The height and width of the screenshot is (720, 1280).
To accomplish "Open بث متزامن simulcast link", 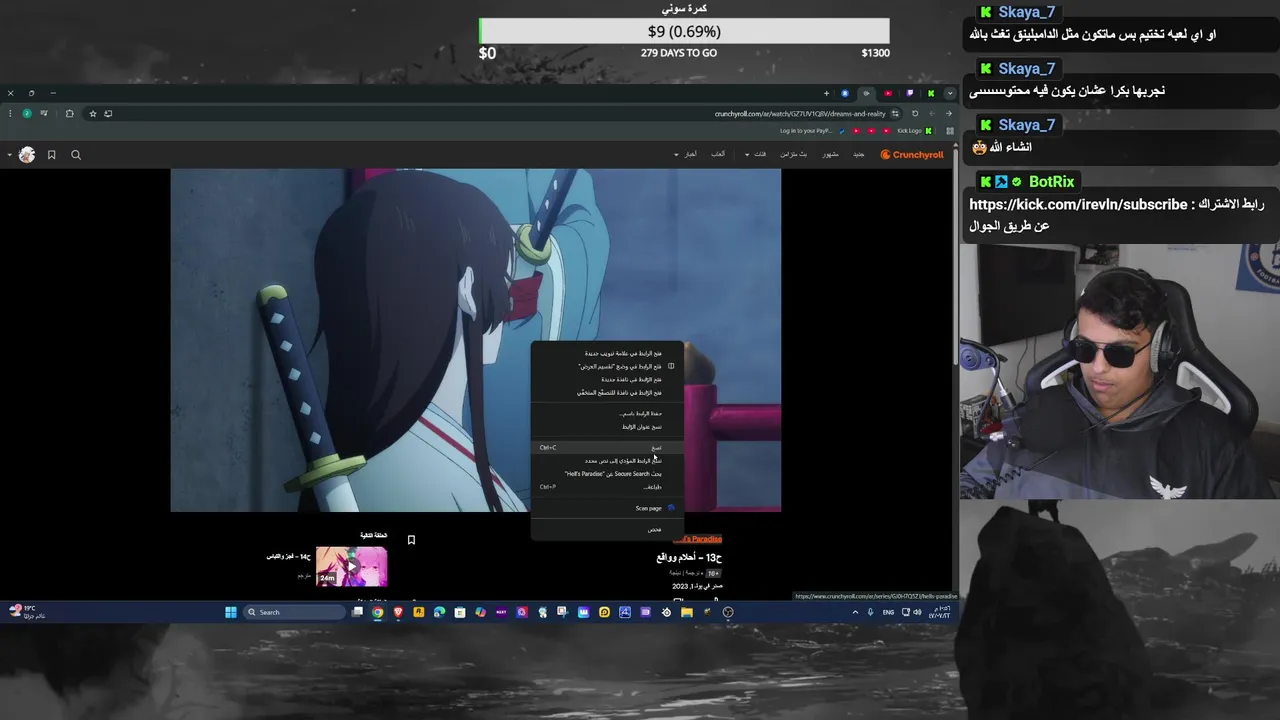I will pos(793,155).
